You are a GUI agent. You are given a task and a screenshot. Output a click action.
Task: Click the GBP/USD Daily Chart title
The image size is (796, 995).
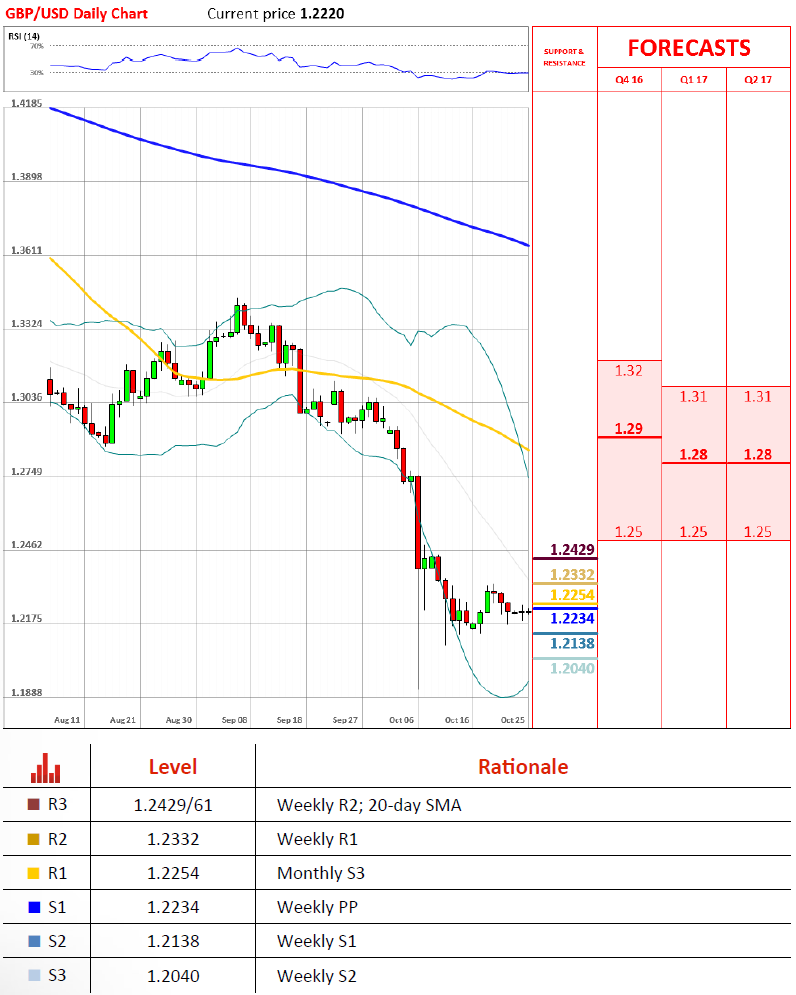(77, 13)
